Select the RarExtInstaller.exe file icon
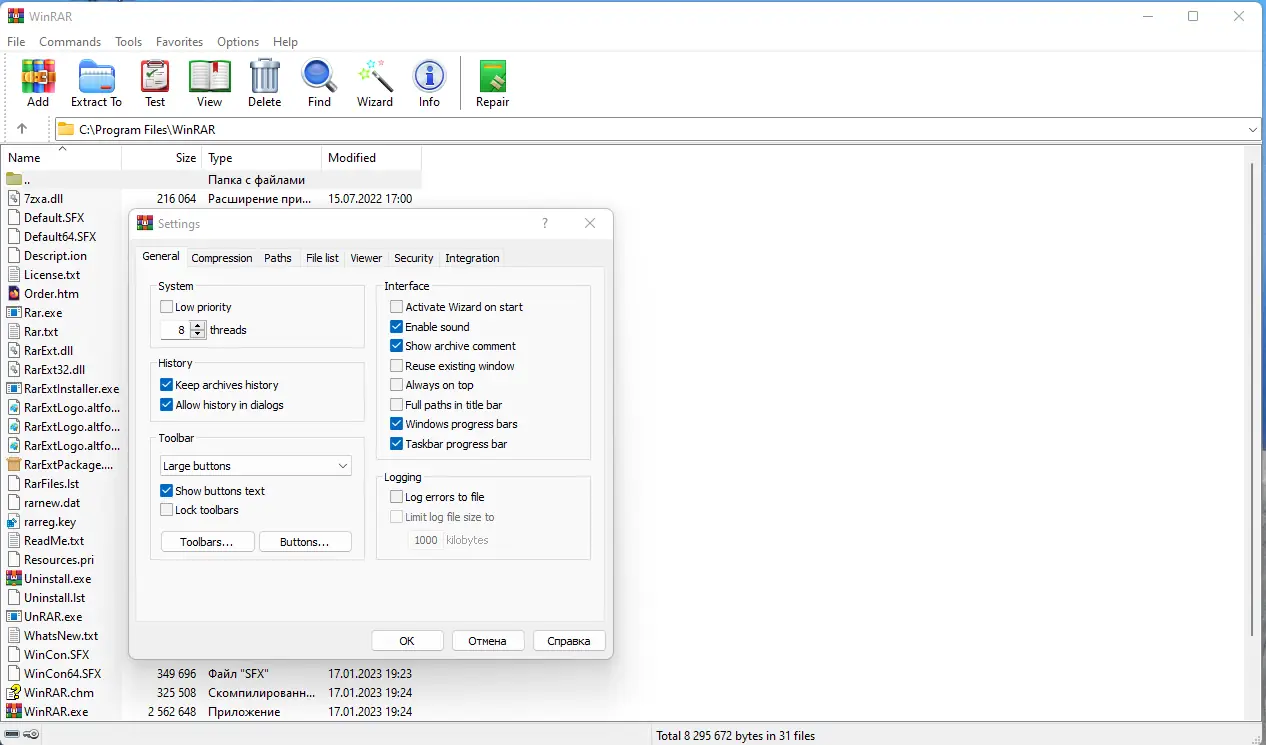Image resolution: width=1266 pixels, height=745 pixels. pyautogui.click(x=14, y=389)
